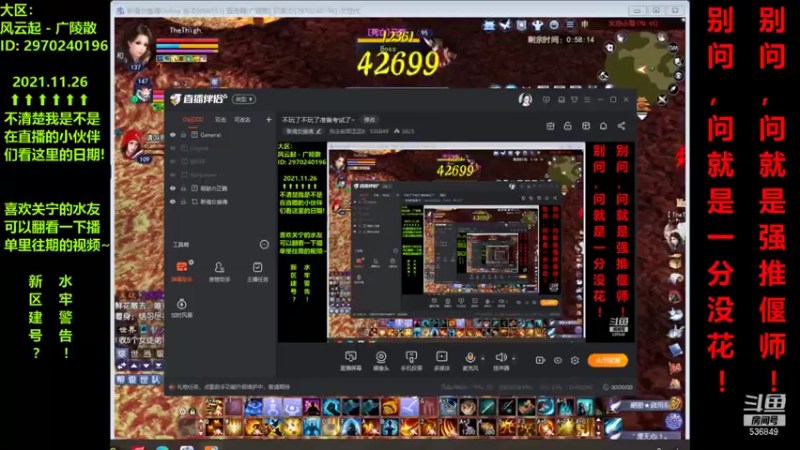Add a new scene with plus icon

tap(268, 119)
